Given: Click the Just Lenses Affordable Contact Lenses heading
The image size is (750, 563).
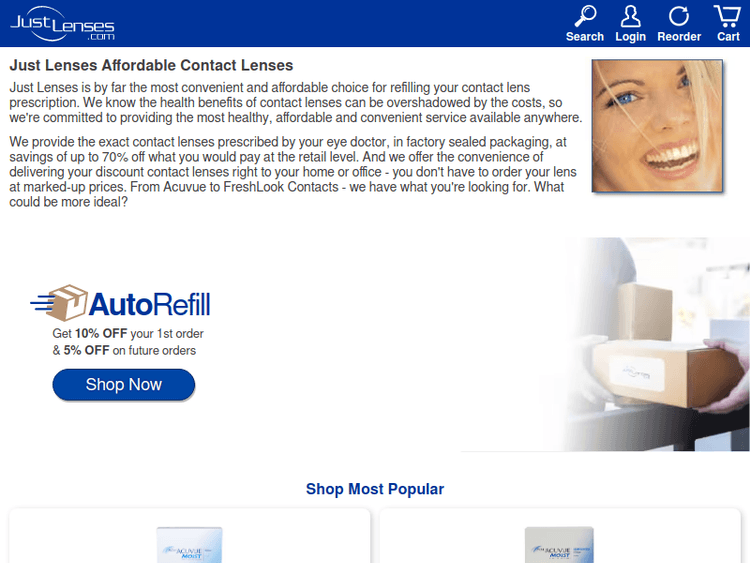Looking at the screenshot, I should coord(151,65).
